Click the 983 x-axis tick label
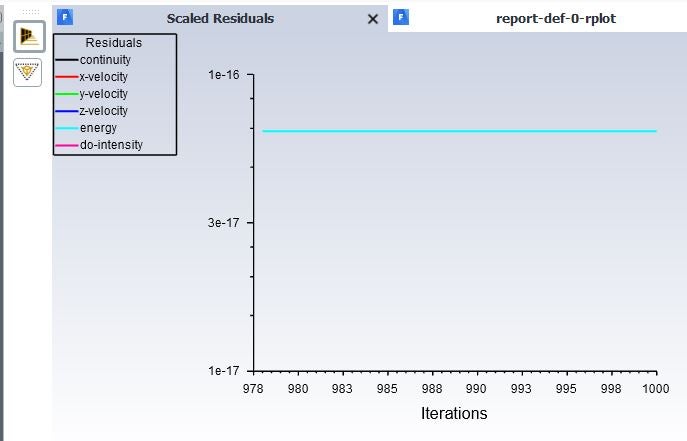Viewport: 687px width, 441px height. pyautogui.click(x=342, y=389)
